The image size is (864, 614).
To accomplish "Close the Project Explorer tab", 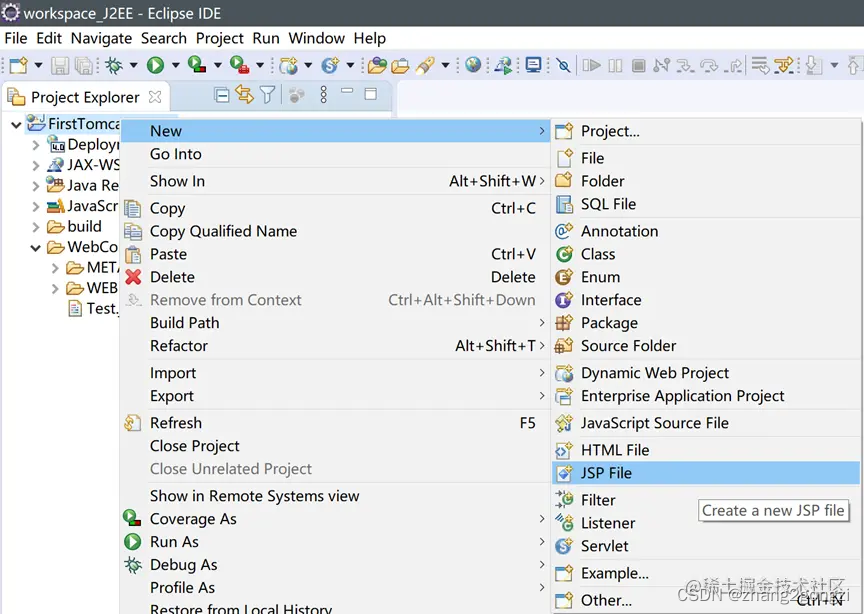I will (155, 97).
